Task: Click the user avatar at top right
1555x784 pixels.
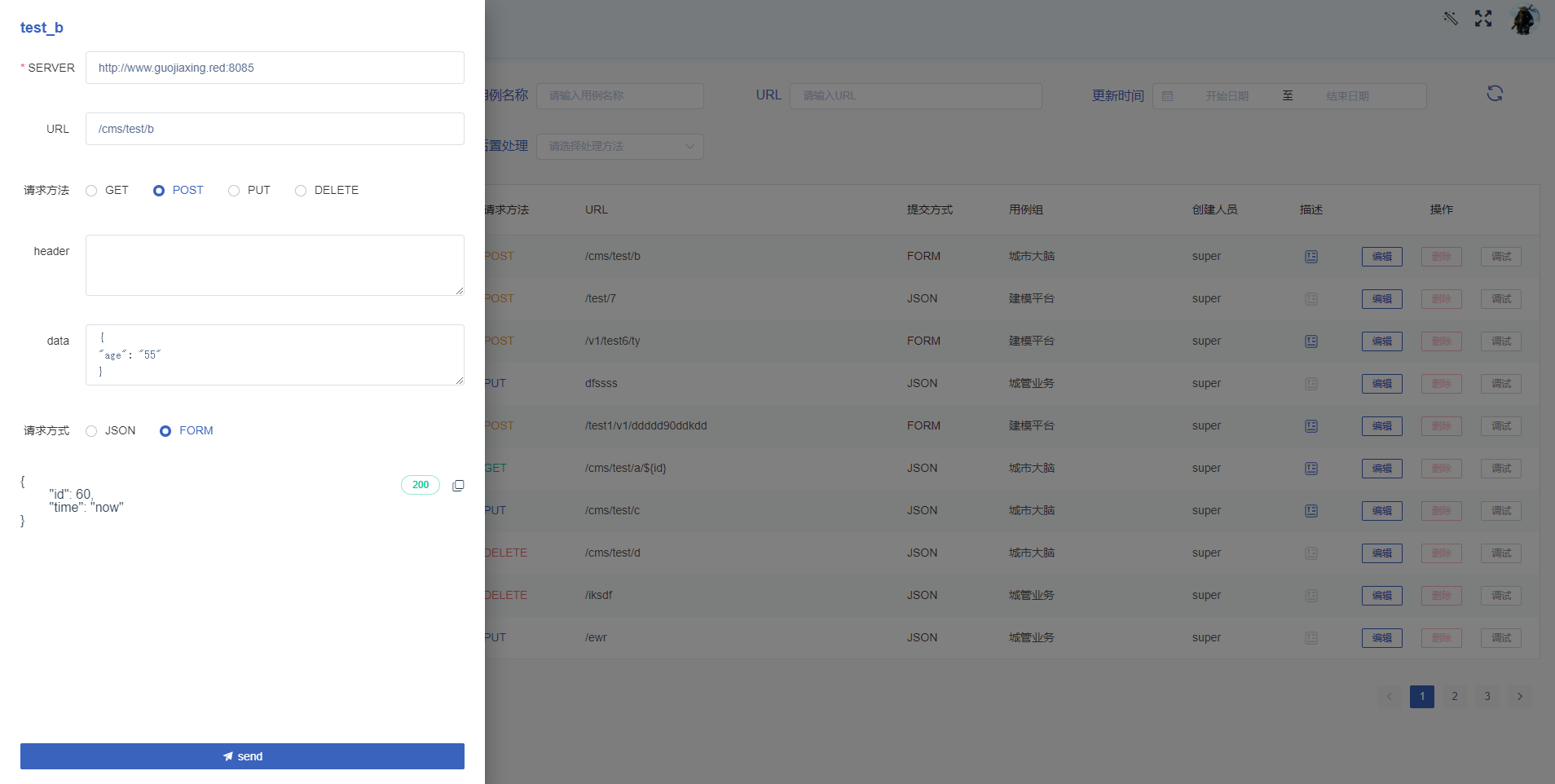Action: [1525, 19]
